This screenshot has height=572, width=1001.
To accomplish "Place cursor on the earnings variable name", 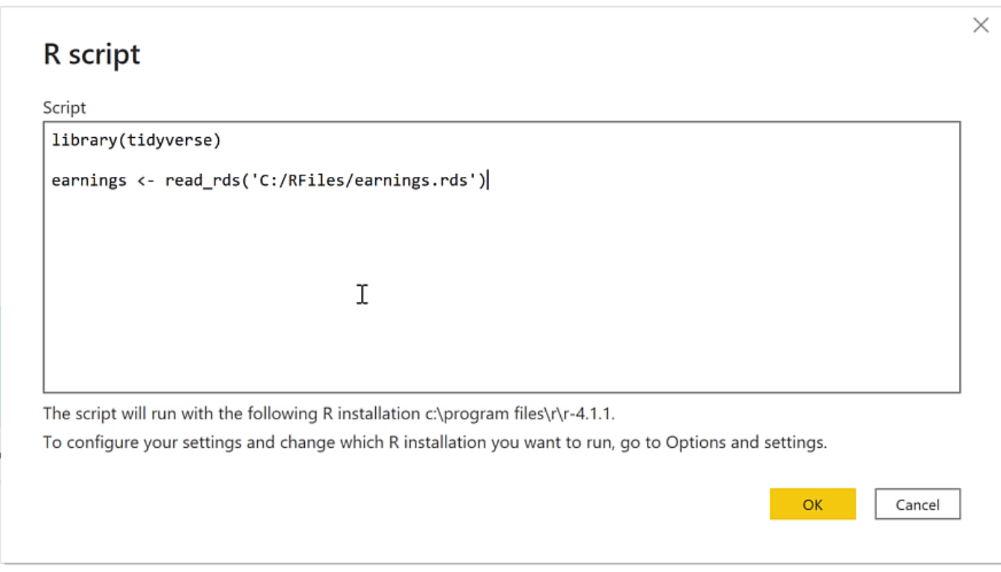I will 89,181.
